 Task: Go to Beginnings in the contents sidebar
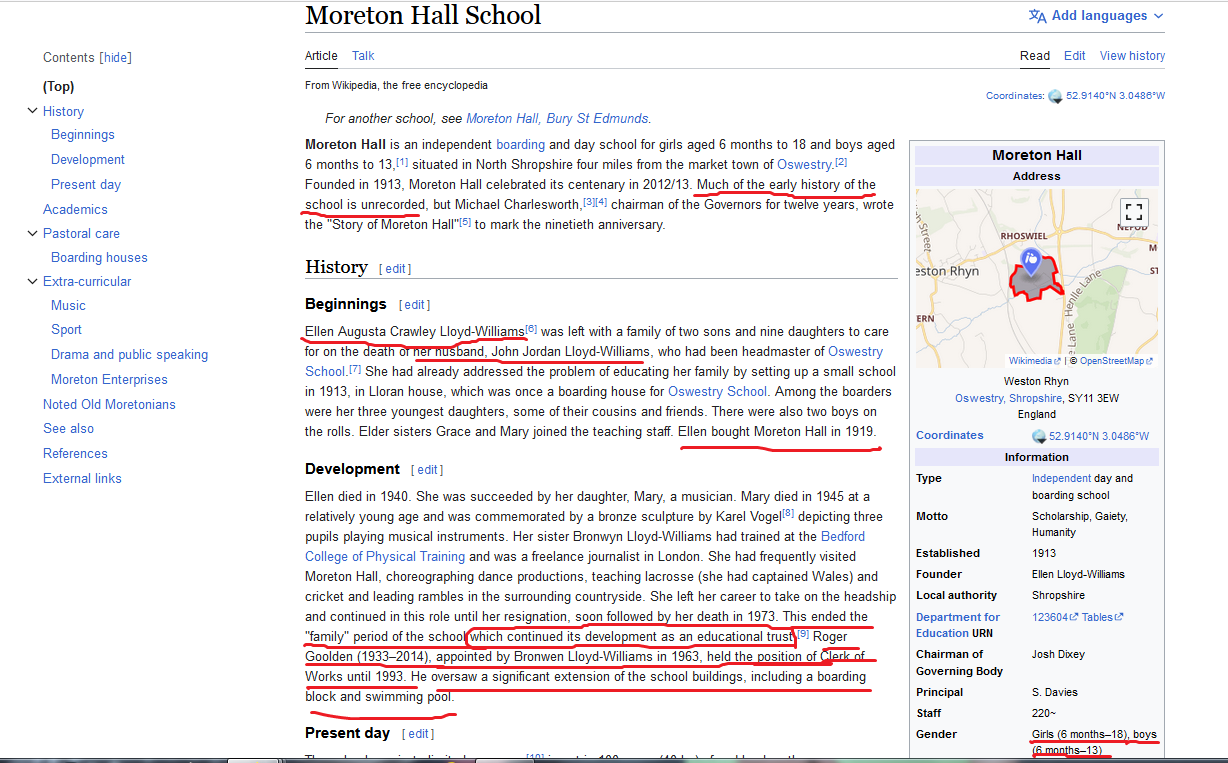(x=83, y=135)
